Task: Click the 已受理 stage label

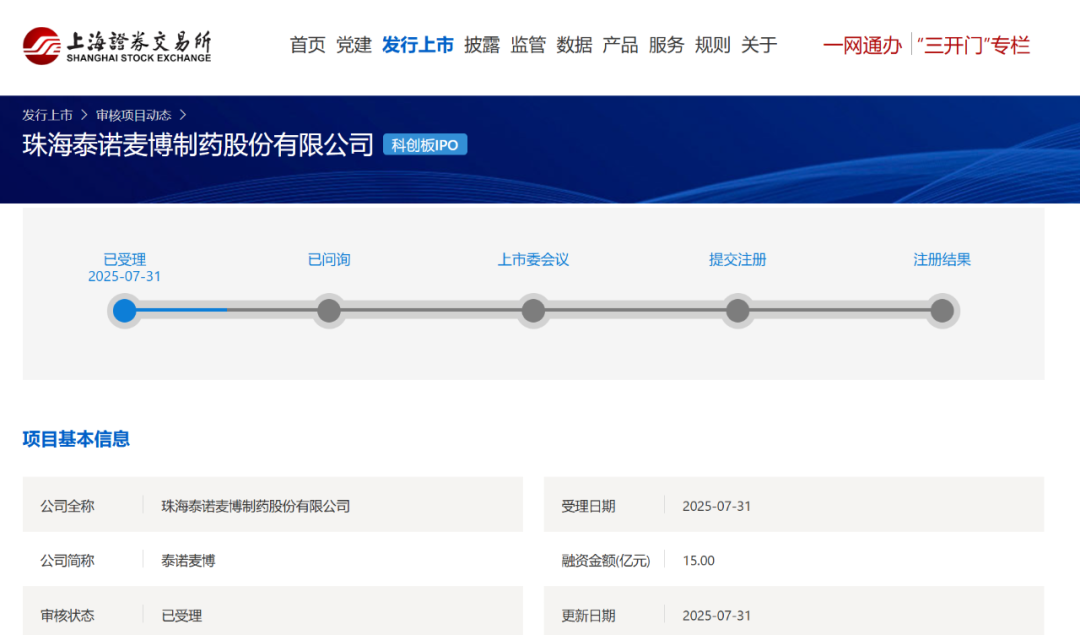Action: point(125,260)
